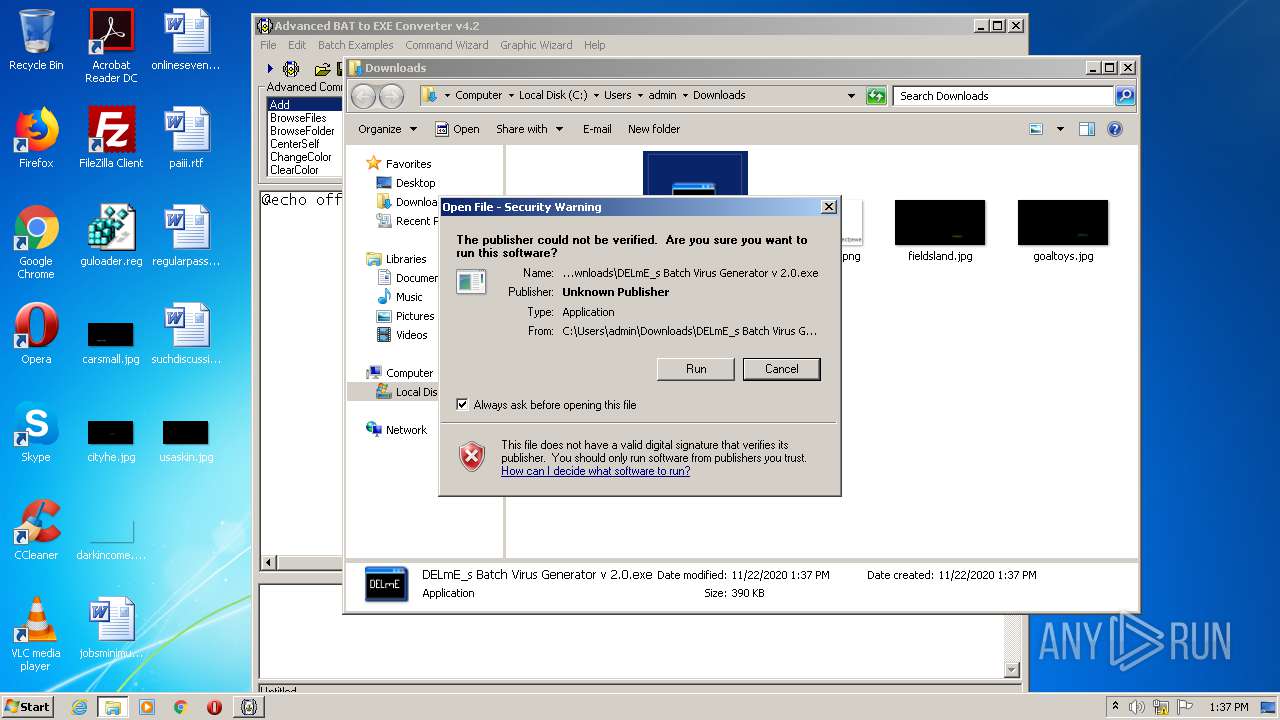The height and width of the screenshot is (720, 1280).
Task: Select Videos library in navigation pane
Action: tap(401, 335)
